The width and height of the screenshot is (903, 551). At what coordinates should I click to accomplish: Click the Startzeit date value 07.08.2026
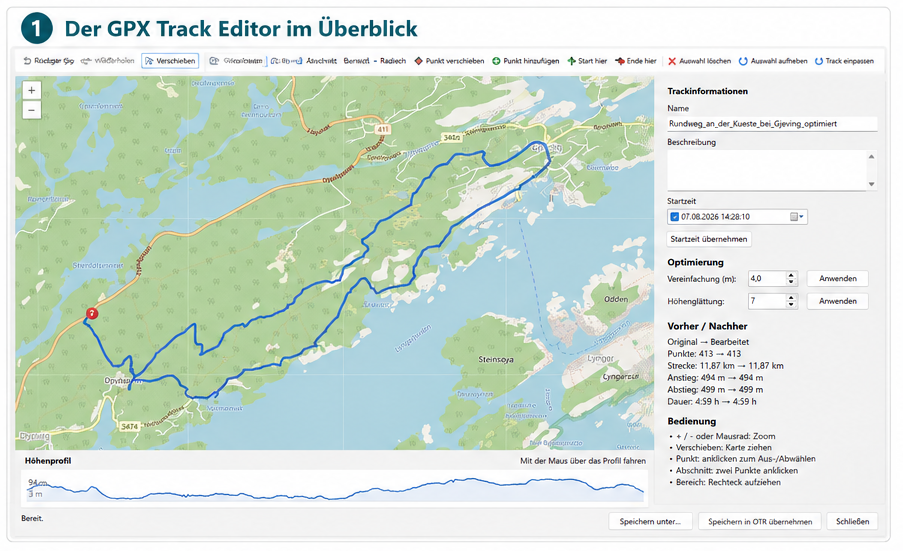[x=699, y=217]
